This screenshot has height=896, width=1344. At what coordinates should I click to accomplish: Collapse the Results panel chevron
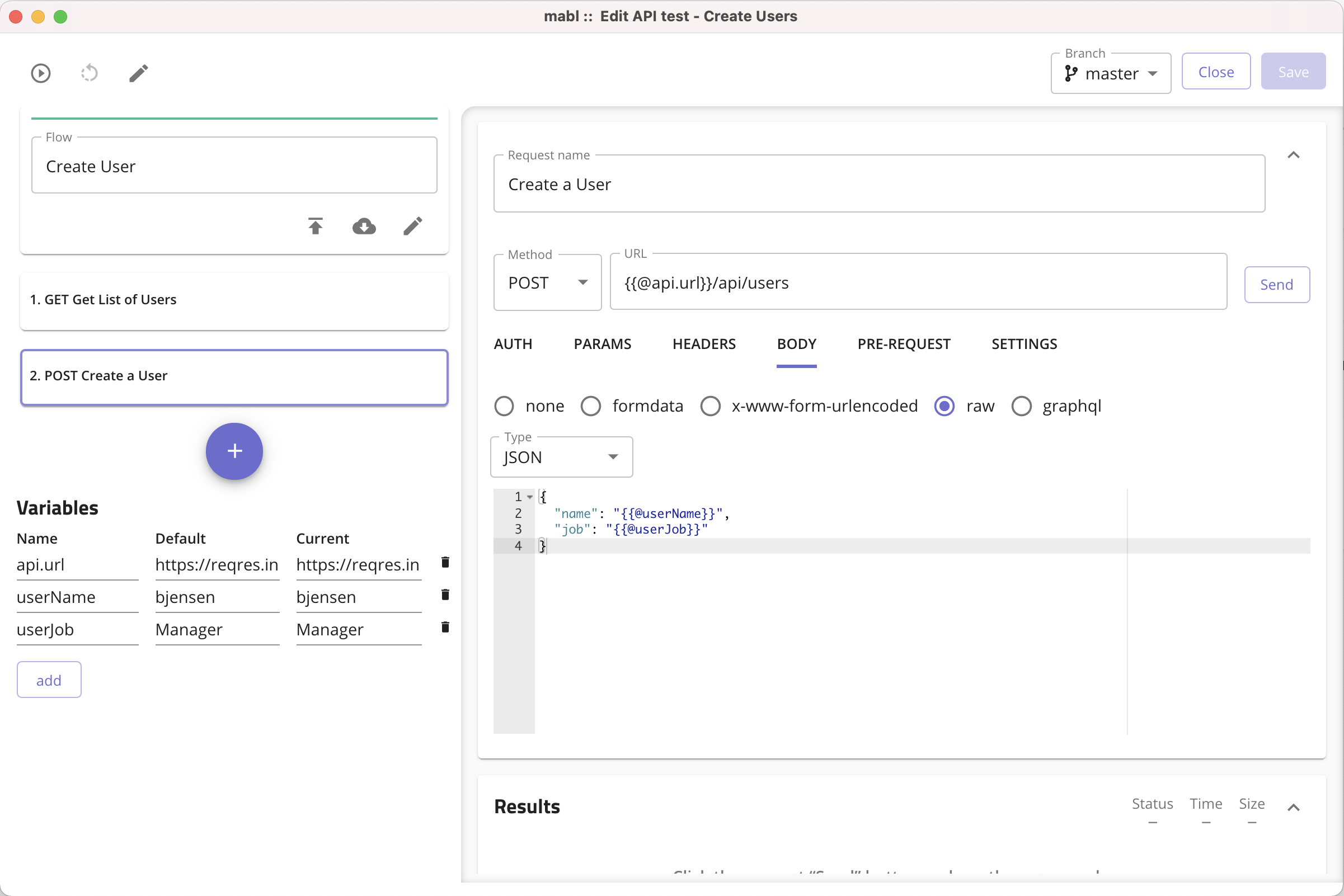(1293, 807)
